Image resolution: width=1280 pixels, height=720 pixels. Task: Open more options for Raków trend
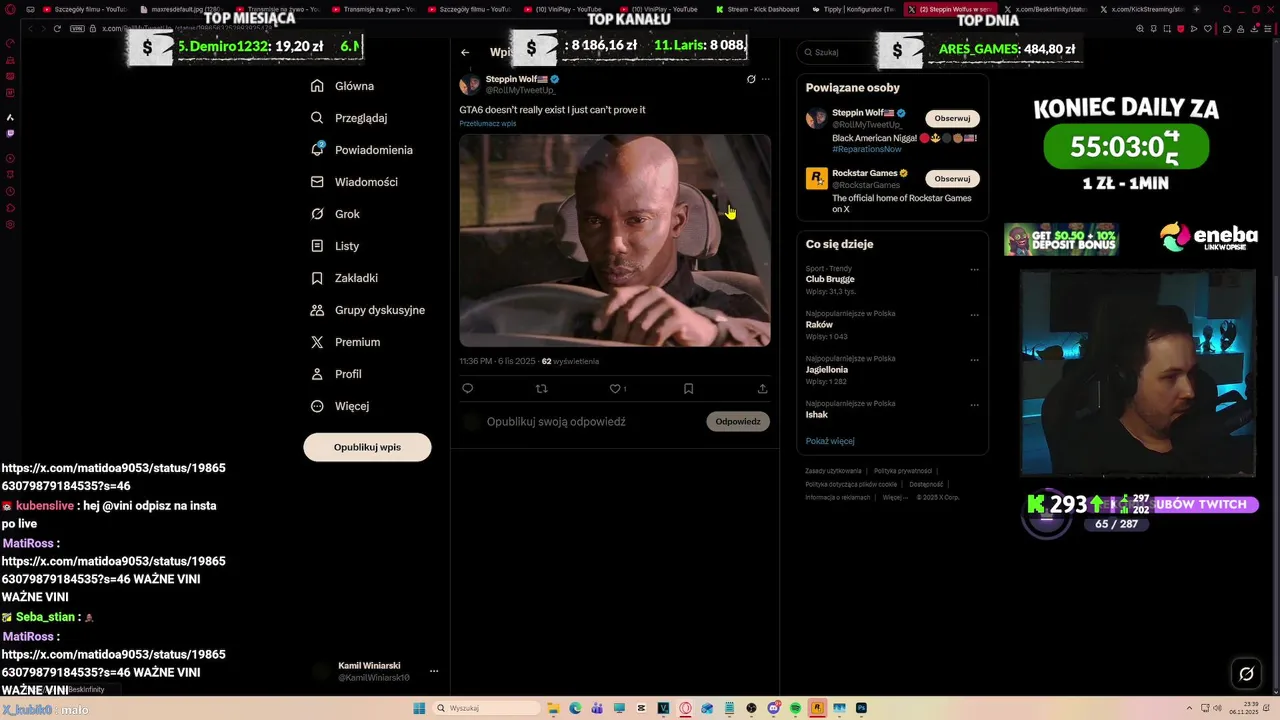pyautogui.click(x=974, y=315)
